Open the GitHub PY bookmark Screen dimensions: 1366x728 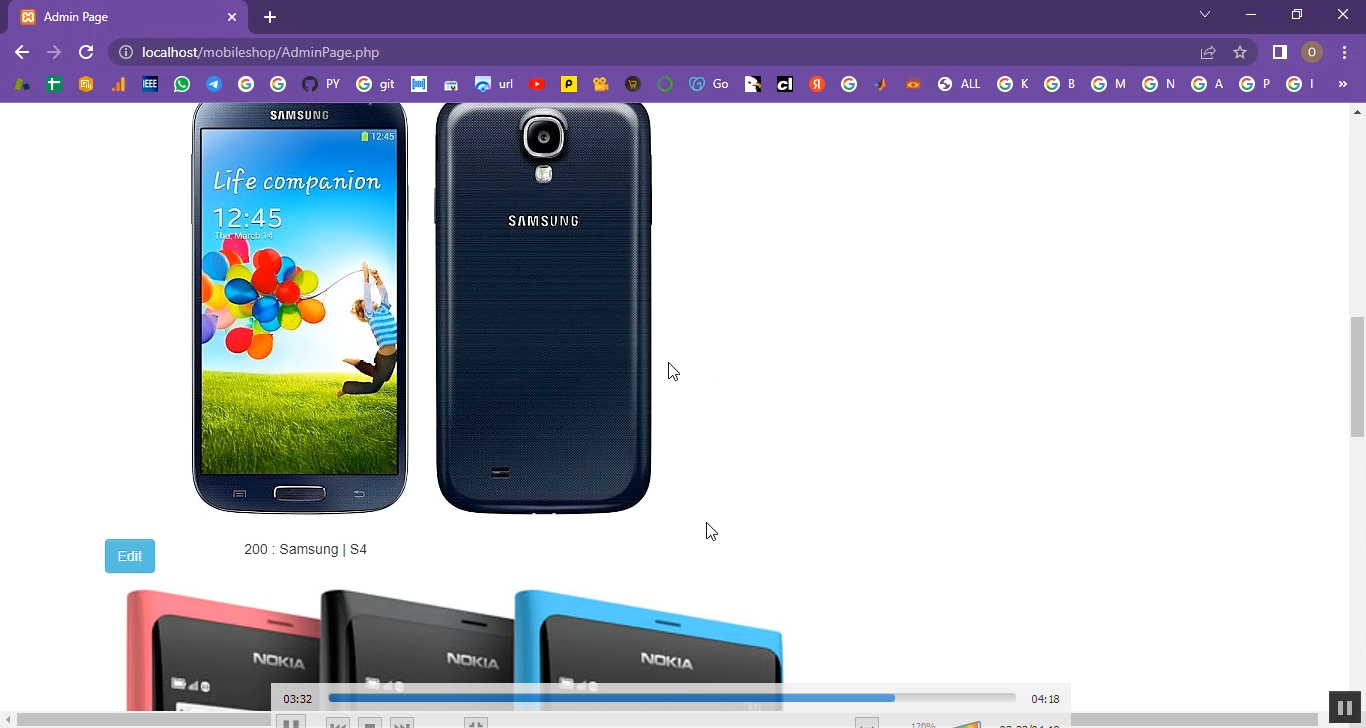tap(321, 84)
